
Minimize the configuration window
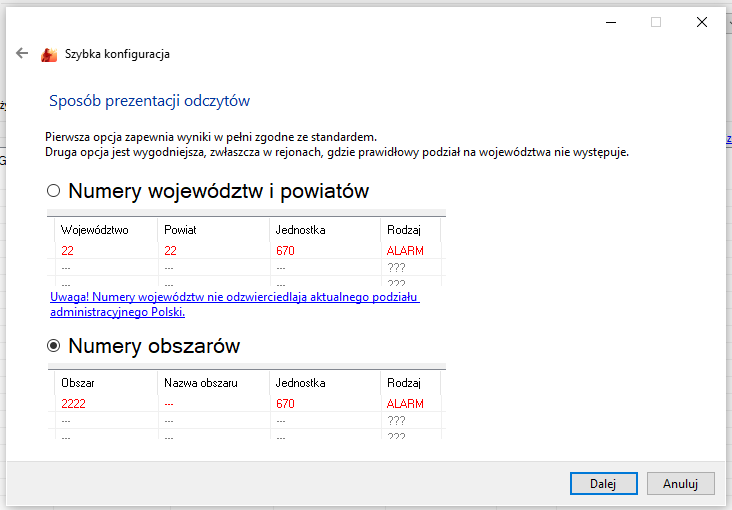[x=610, y=22]
